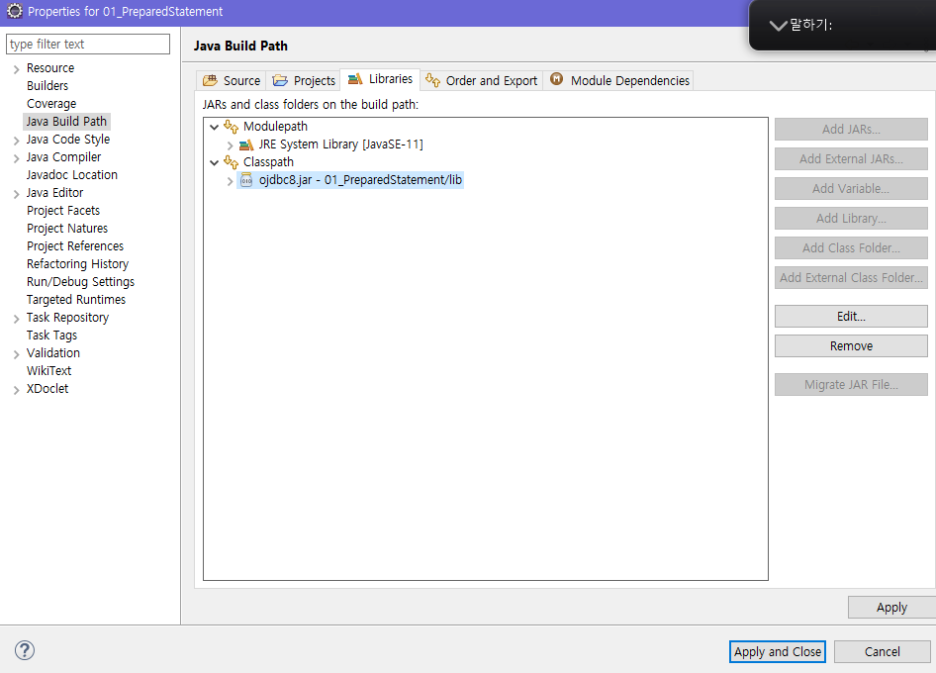Expand the Java Editor category

click(x=16, y=194)
